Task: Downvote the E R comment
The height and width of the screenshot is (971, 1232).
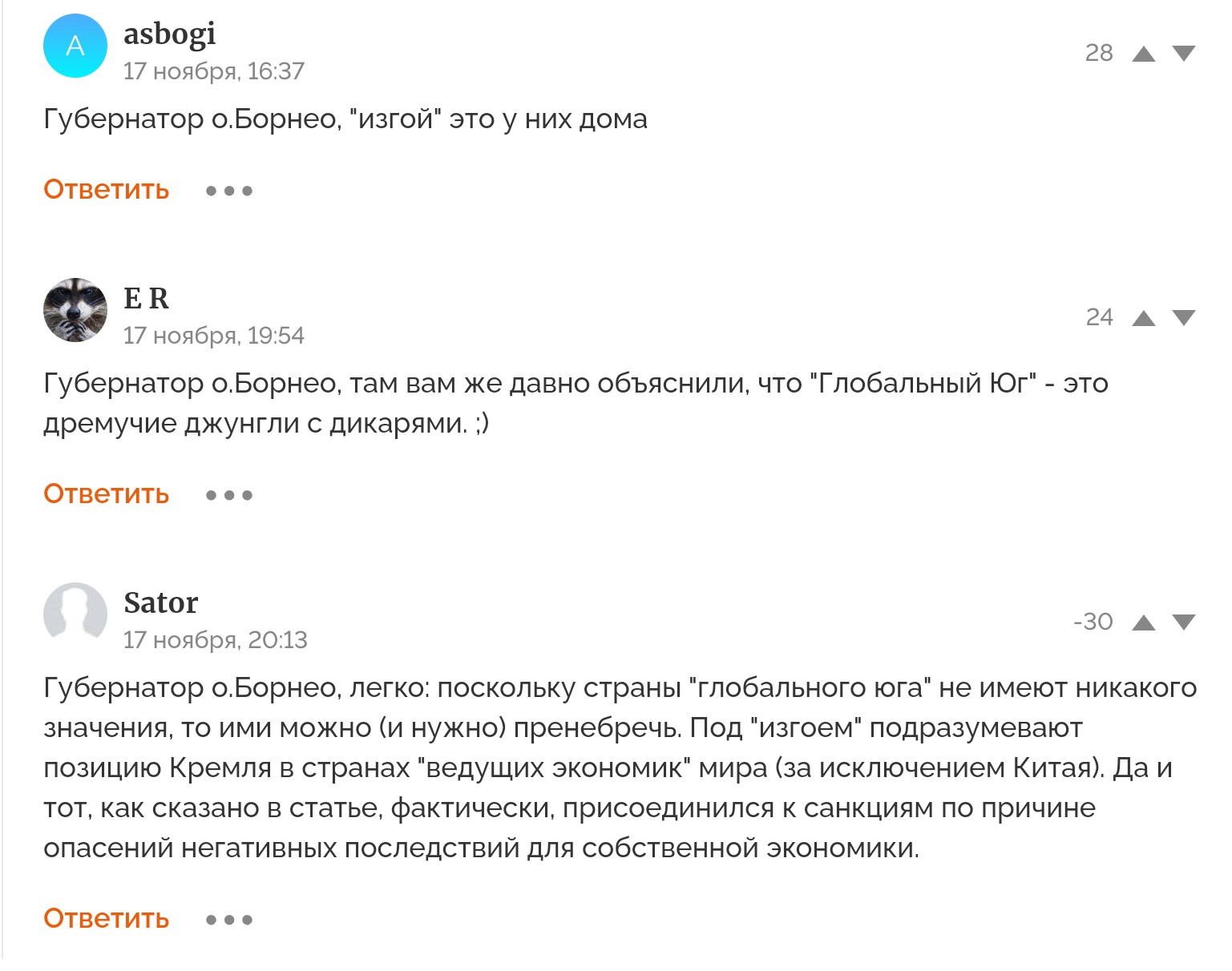Action: (1183, 318)
